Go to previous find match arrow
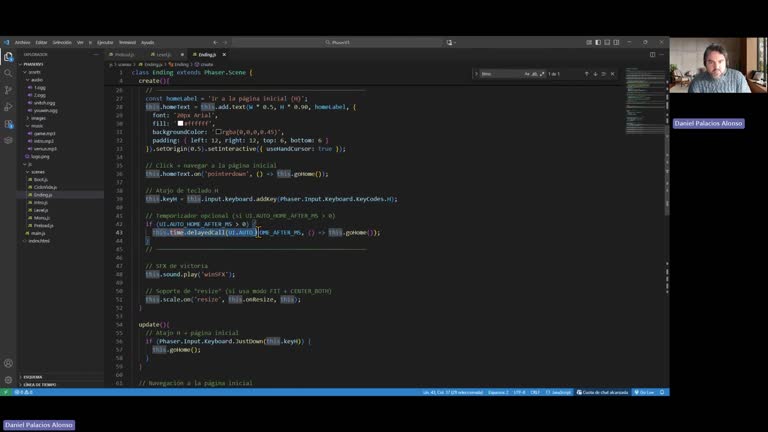The height and width of the screenshot is (432, 768). pos(586,74)
